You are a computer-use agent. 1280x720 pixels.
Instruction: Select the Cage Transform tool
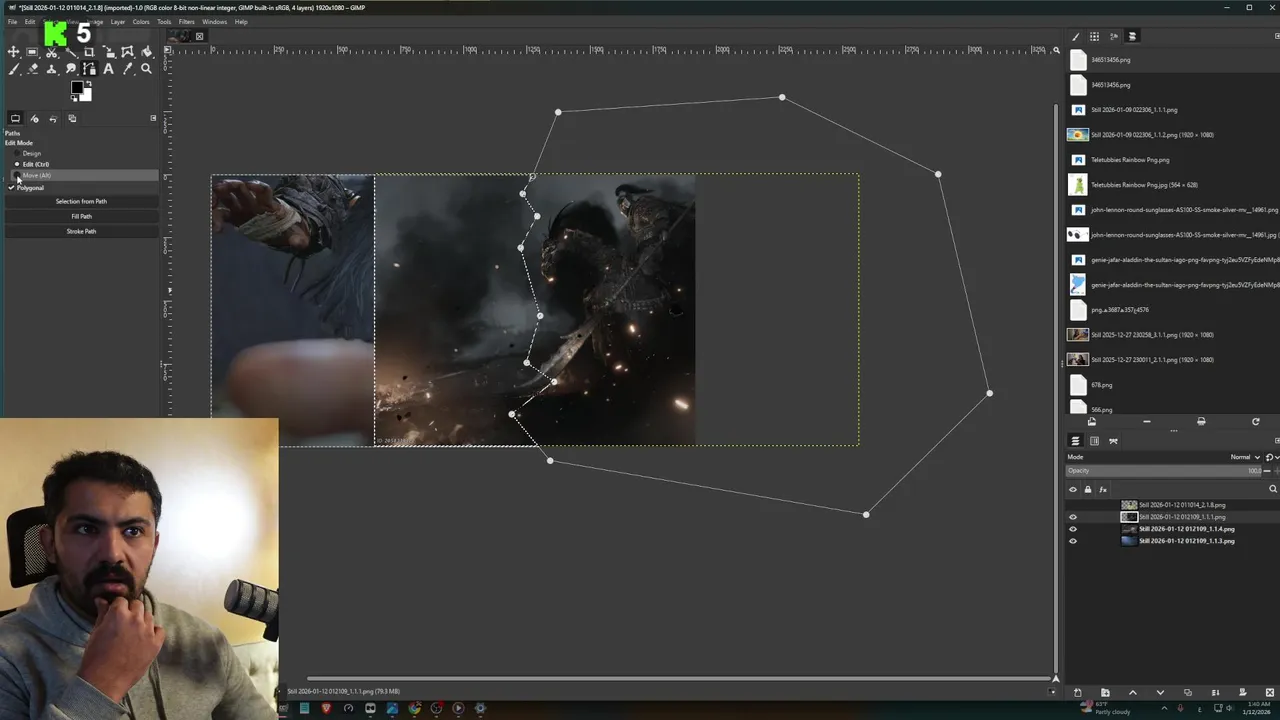127,52
